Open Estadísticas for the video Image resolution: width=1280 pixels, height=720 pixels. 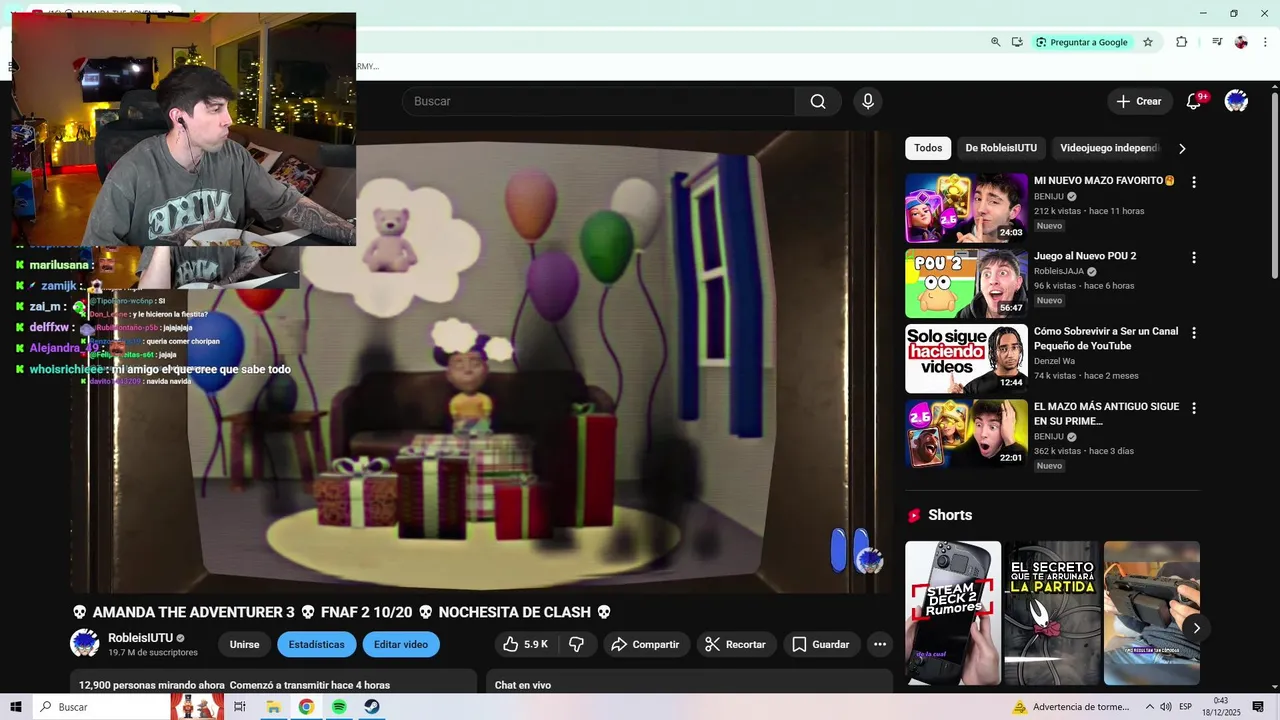click(x=317, y=644)
